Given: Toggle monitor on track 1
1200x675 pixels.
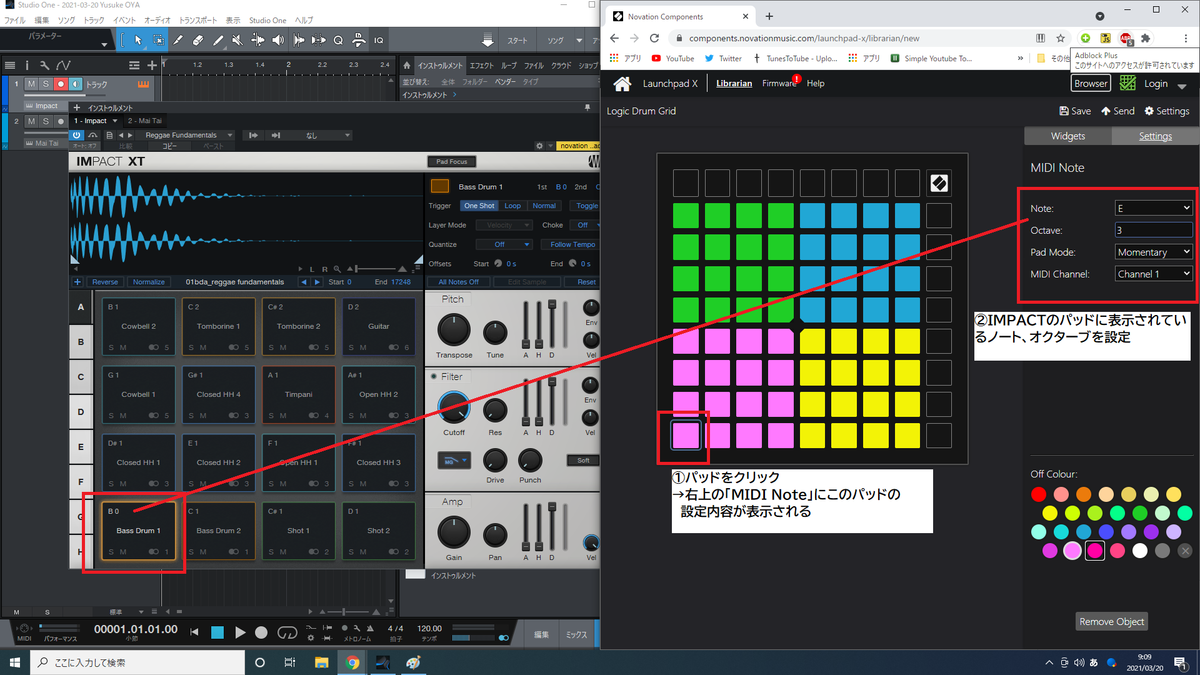Looking at the screenshot, I should (75, 85).
